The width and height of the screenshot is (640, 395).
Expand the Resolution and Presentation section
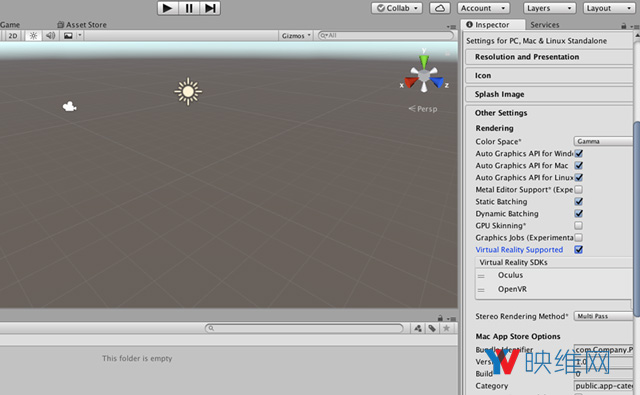click(549, 57)
